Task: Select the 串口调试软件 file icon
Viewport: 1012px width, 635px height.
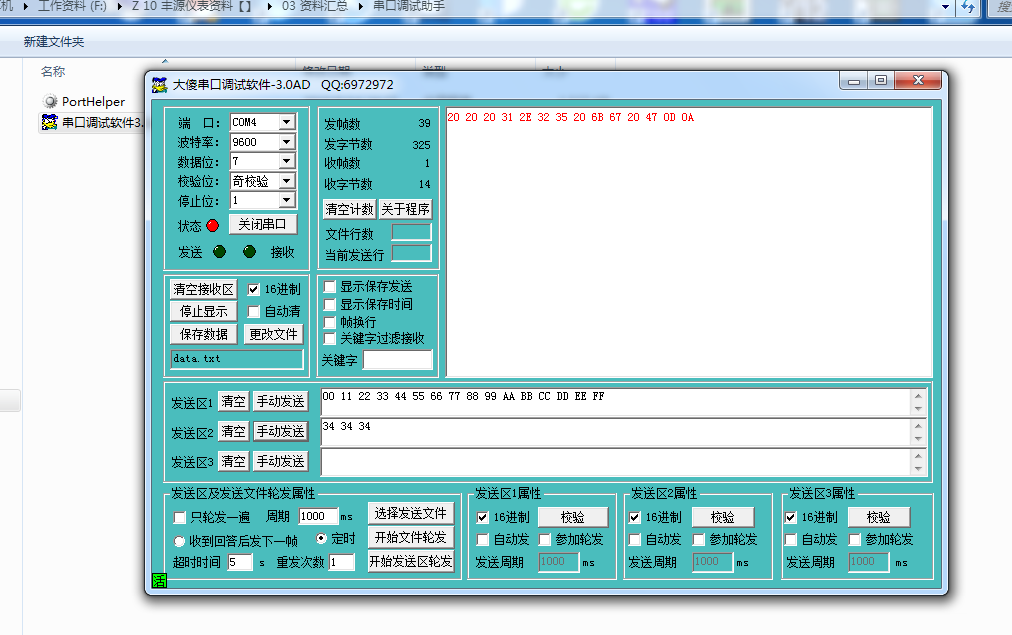Action: point(49,123)
